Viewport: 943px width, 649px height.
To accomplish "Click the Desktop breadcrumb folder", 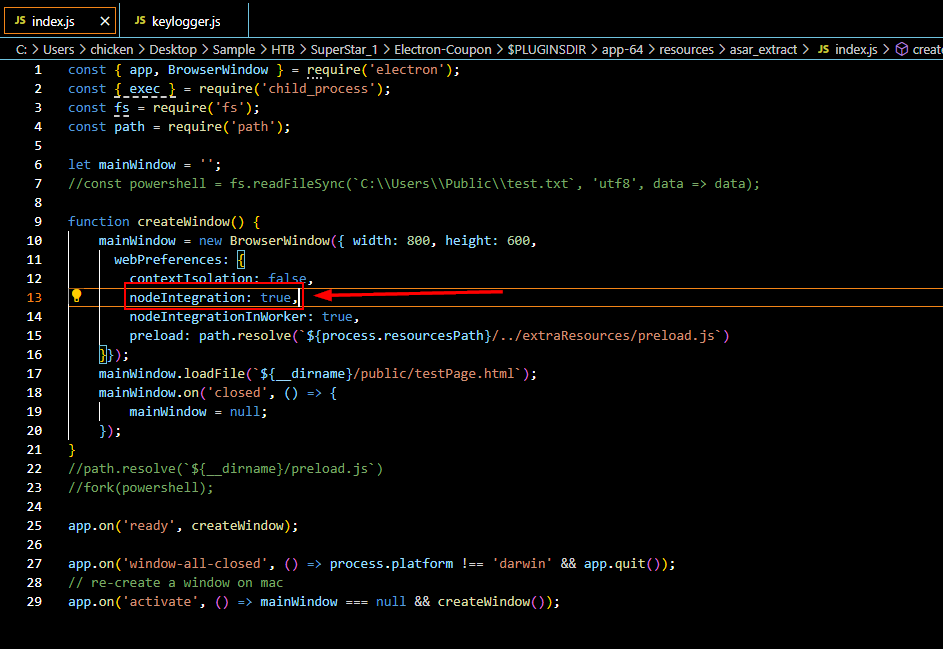I will click(x=173, y=49).
